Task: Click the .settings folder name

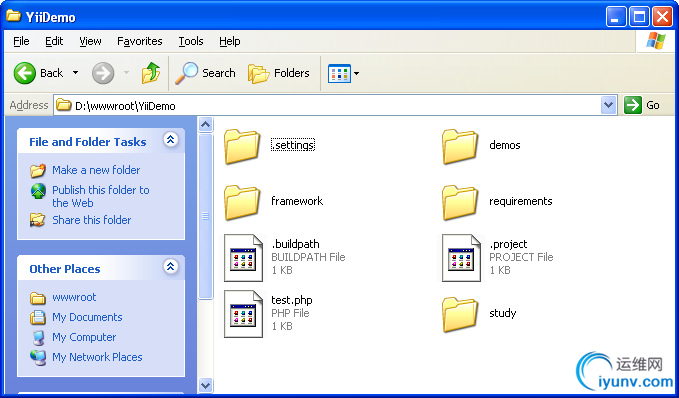Action: point(293,145)
